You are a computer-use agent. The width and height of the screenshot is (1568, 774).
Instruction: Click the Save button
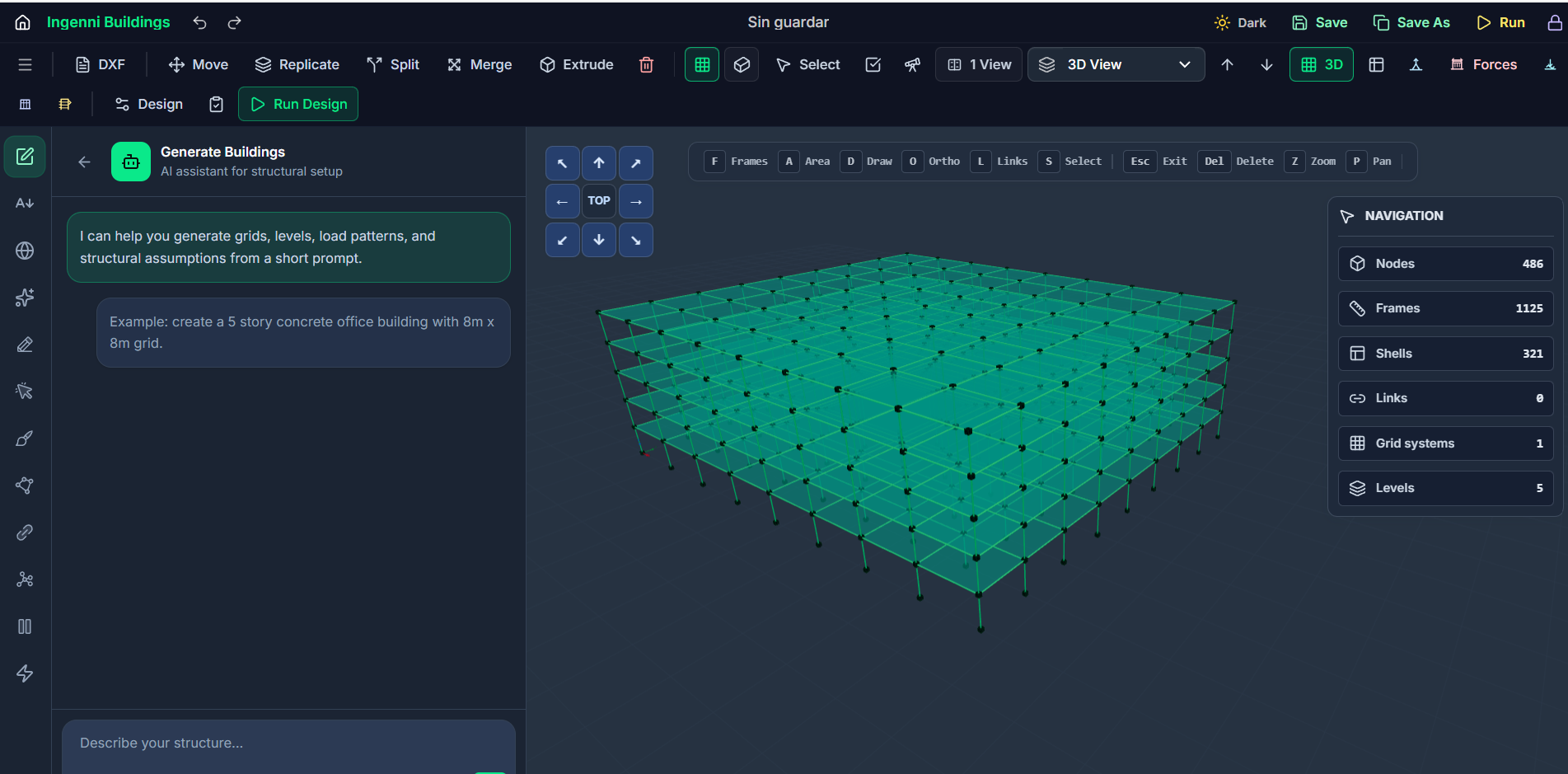tap(1320, 22)
